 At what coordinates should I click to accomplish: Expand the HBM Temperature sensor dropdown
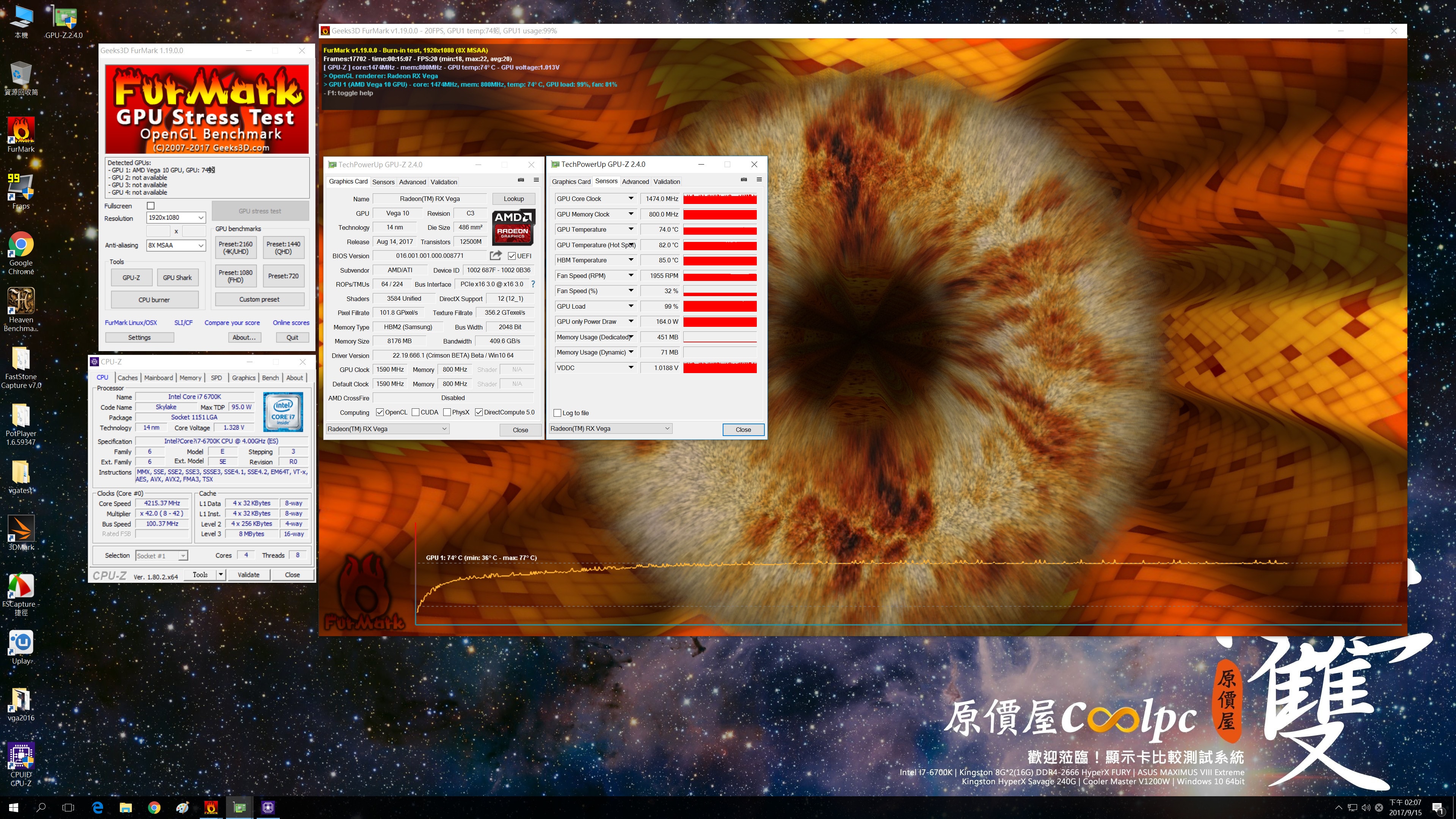631,260
